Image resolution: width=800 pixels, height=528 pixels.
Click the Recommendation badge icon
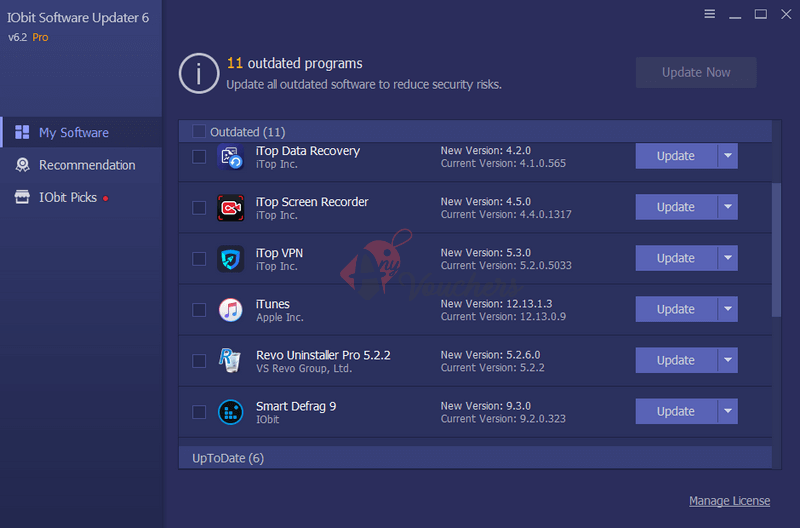[x=22, y=165]
